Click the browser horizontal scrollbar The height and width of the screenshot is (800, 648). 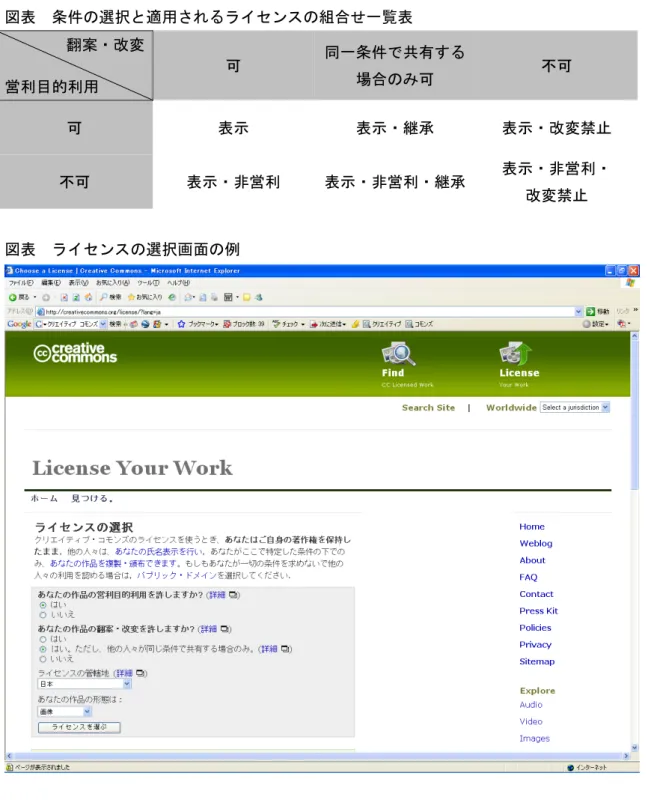coord(318,756)
